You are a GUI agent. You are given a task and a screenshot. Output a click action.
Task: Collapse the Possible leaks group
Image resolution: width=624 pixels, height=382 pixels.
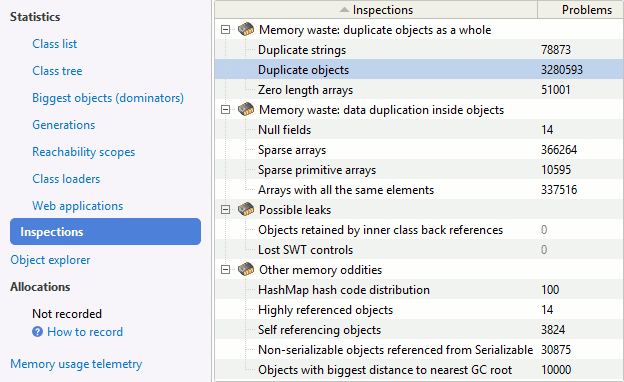(226, 209)
